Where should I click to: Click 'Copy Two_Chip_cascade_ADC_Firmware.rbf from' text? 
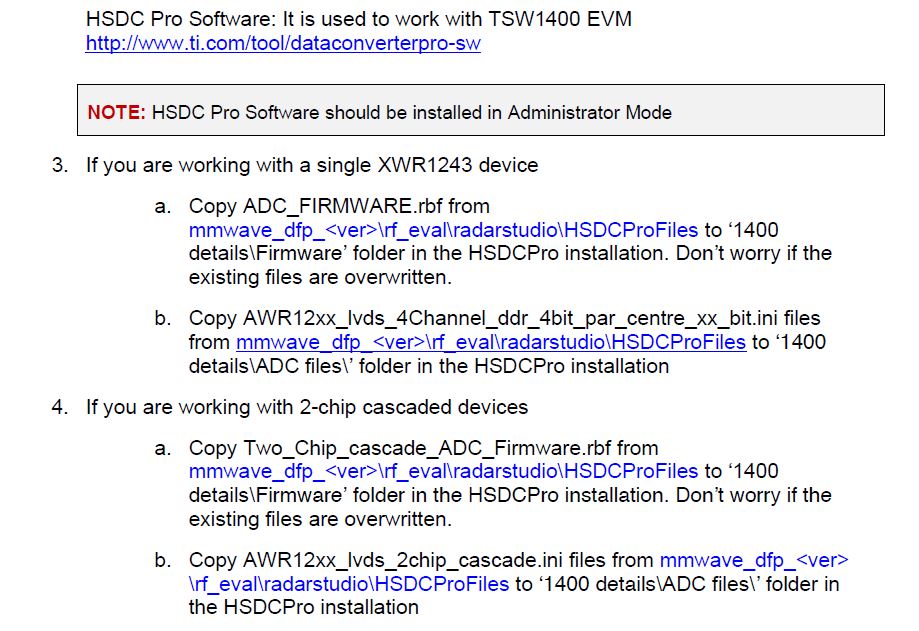coord(423,448)
